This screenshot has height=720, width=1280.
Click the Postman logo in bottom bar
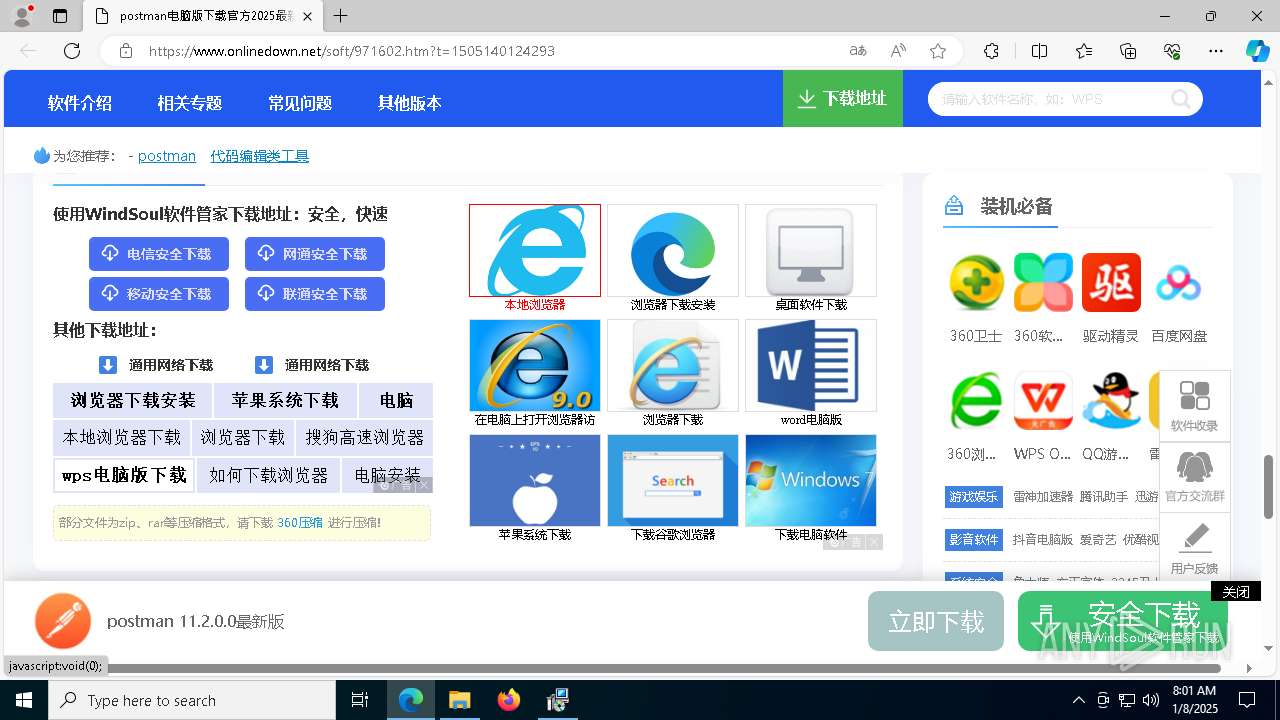click(x=63, y=621)
